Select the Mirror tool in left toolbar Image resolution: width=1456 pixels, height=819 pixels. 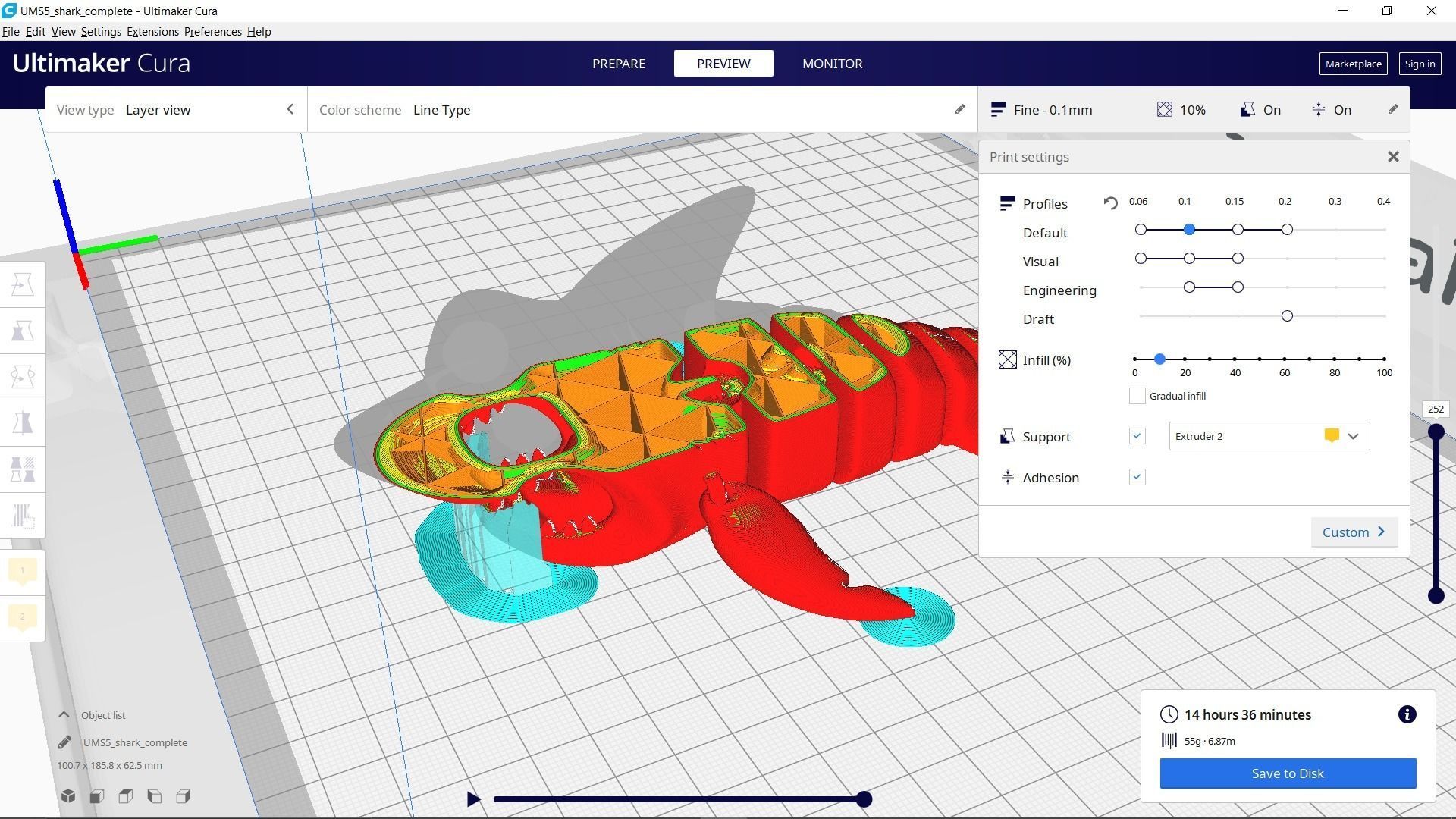[23, 422]
